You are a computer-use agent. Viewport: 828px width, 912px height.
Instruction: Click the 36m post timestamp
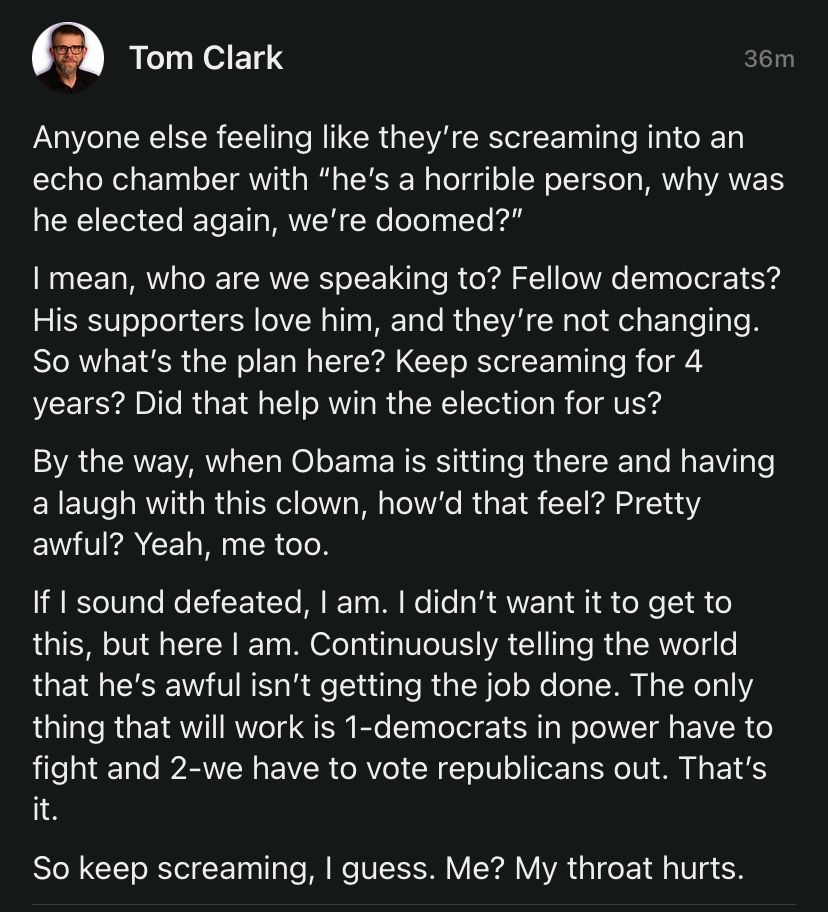click(x=769, y=59)
